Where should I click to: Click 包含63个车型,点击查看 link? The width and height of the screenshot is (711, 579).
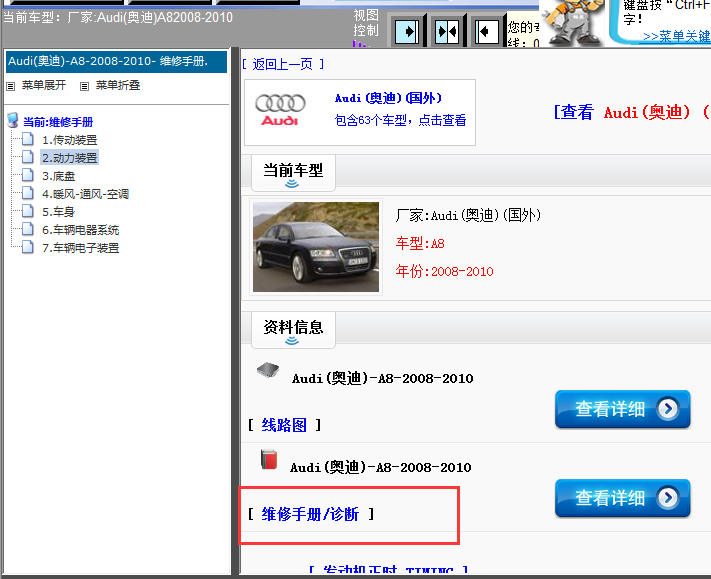400,120
